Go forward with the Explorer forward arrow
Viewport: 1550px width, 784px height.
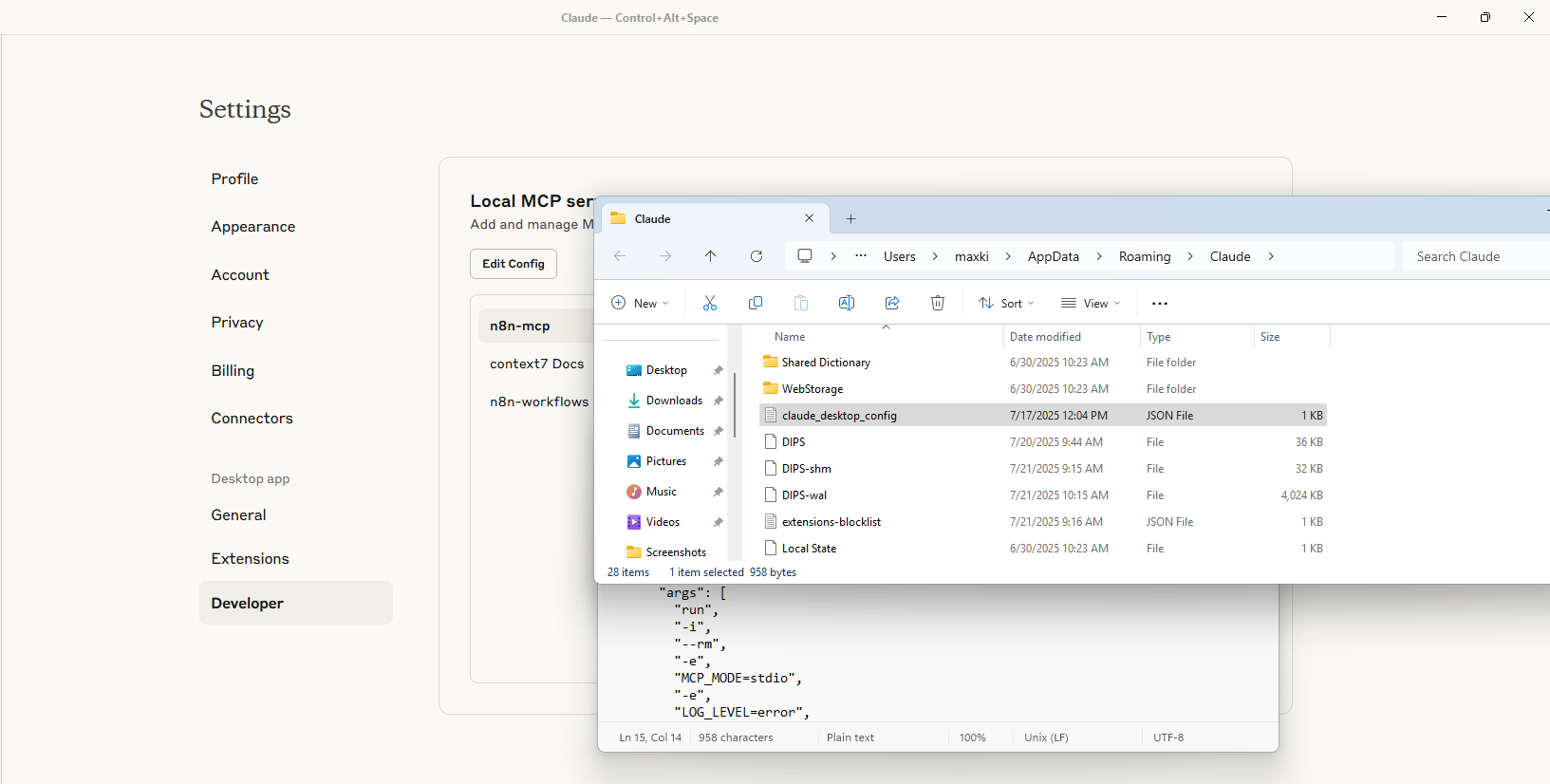click(x=665, y=256)
